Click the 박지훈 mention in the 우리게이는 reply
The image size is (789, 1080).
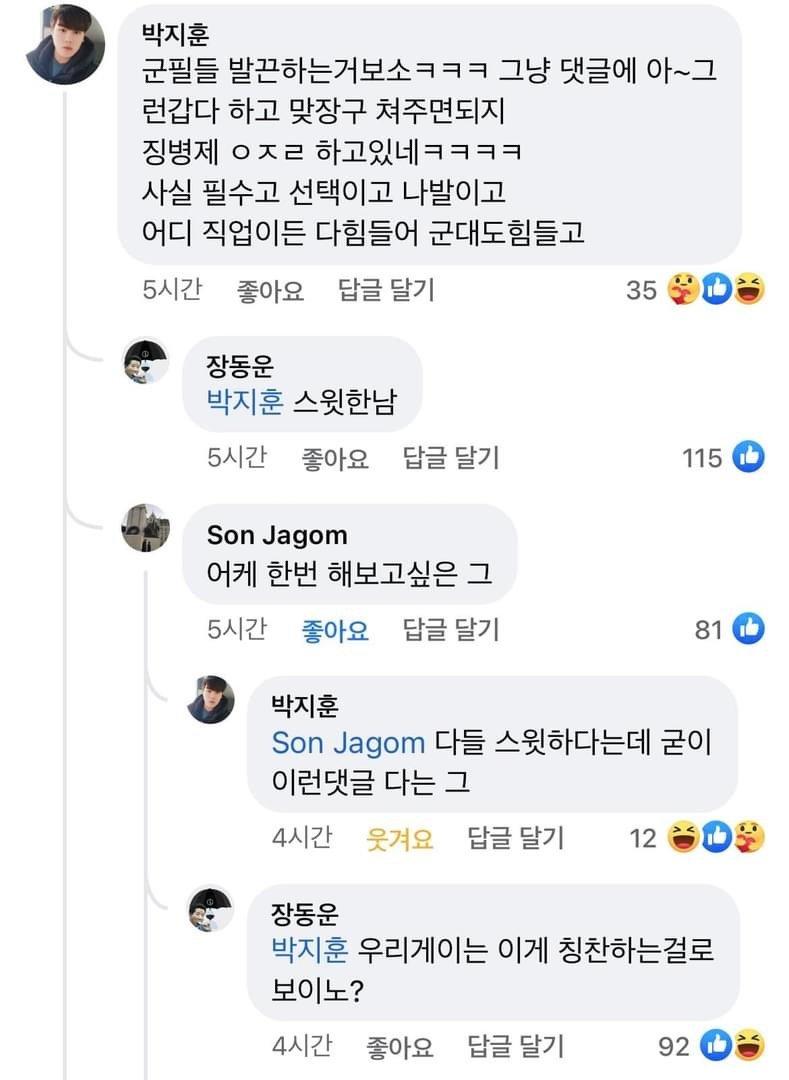point(310,951)
